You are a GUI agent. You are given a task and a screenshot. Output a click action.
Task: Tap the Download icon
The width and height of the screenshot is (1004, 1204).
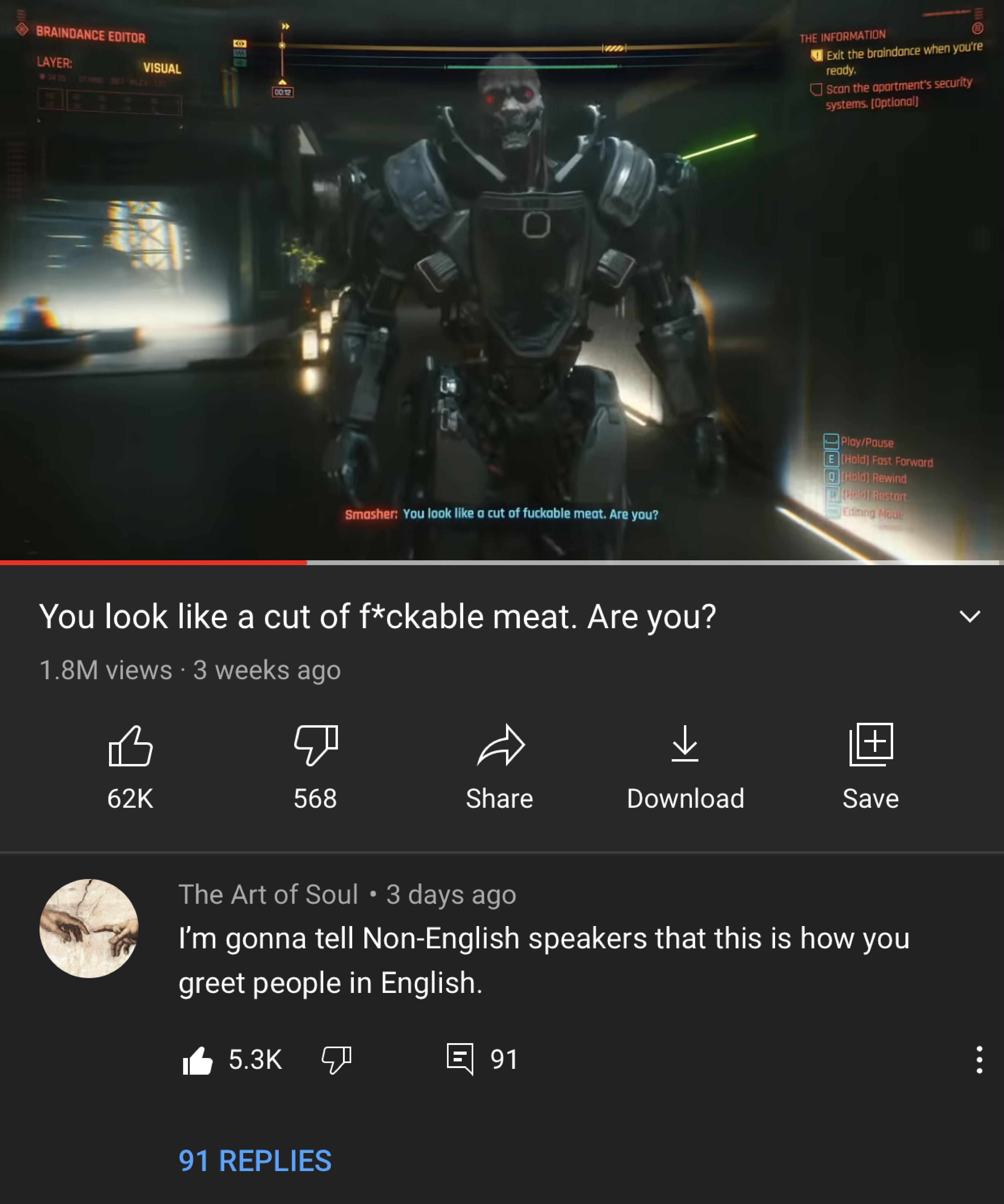pyautogui.click(x=685, y=744)
